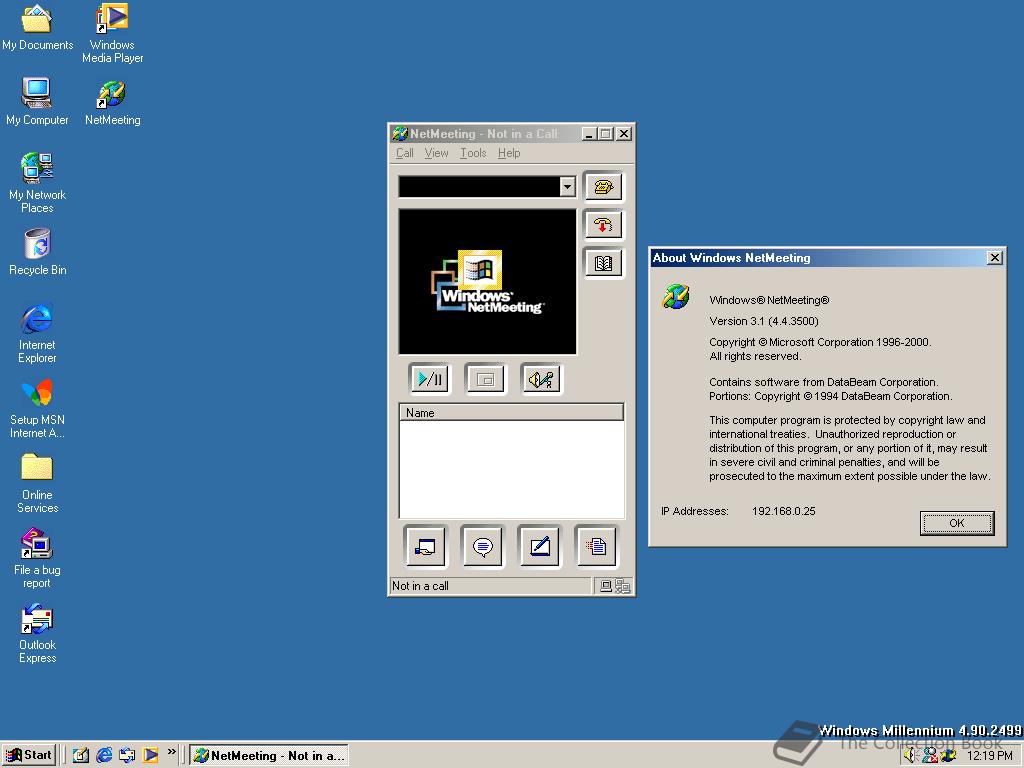
Task: Click the NetMeeting taskbar button
Action: pyautogui.click(x=268, y=755)
